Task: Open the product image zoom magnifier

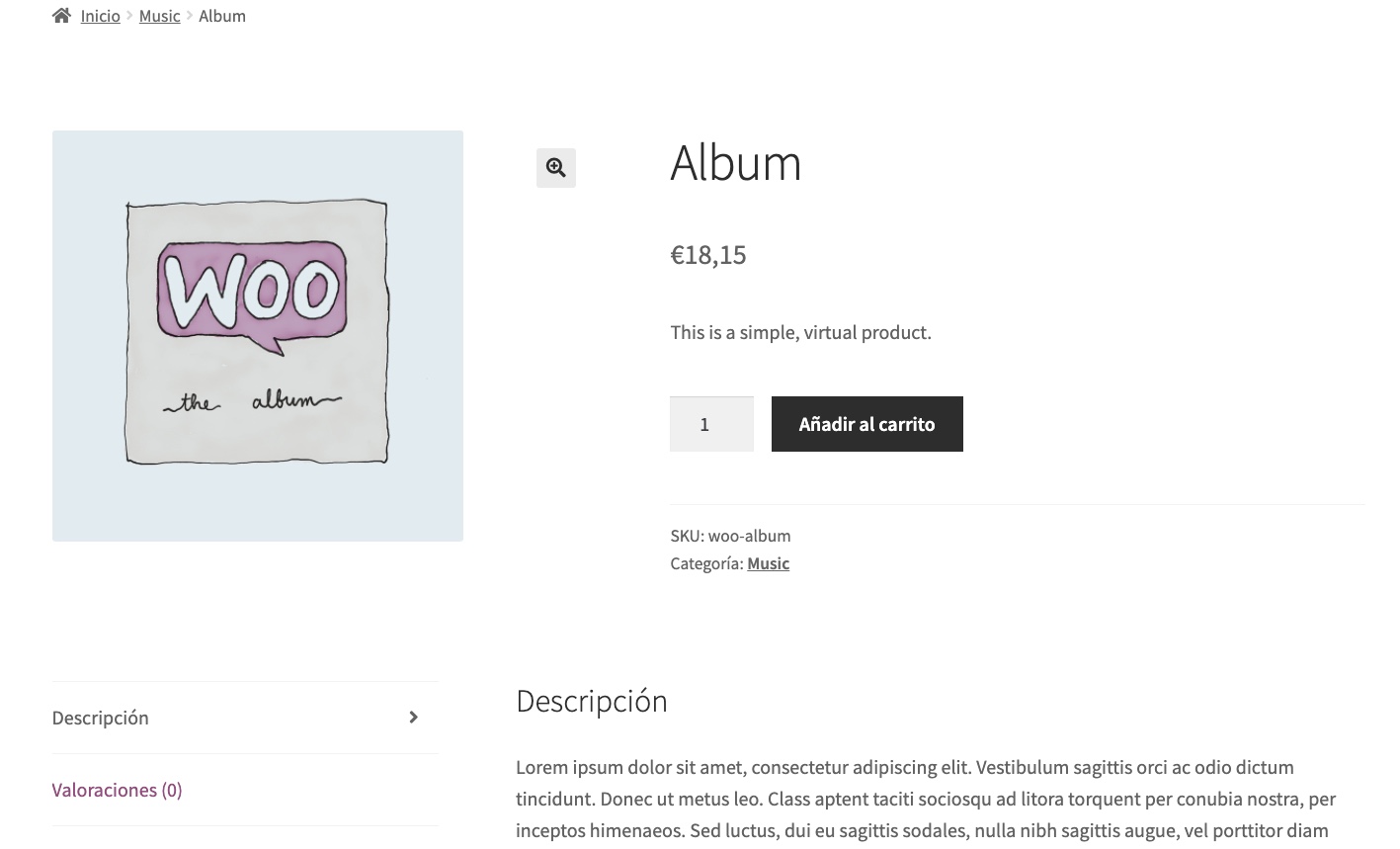Action: 556,168
